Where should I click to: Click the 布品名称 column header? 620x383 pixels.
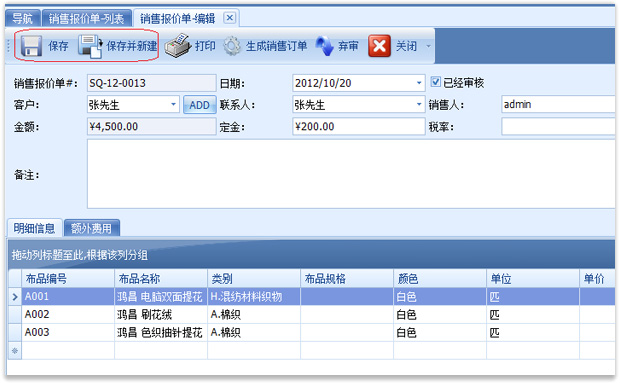coord(161,279)
